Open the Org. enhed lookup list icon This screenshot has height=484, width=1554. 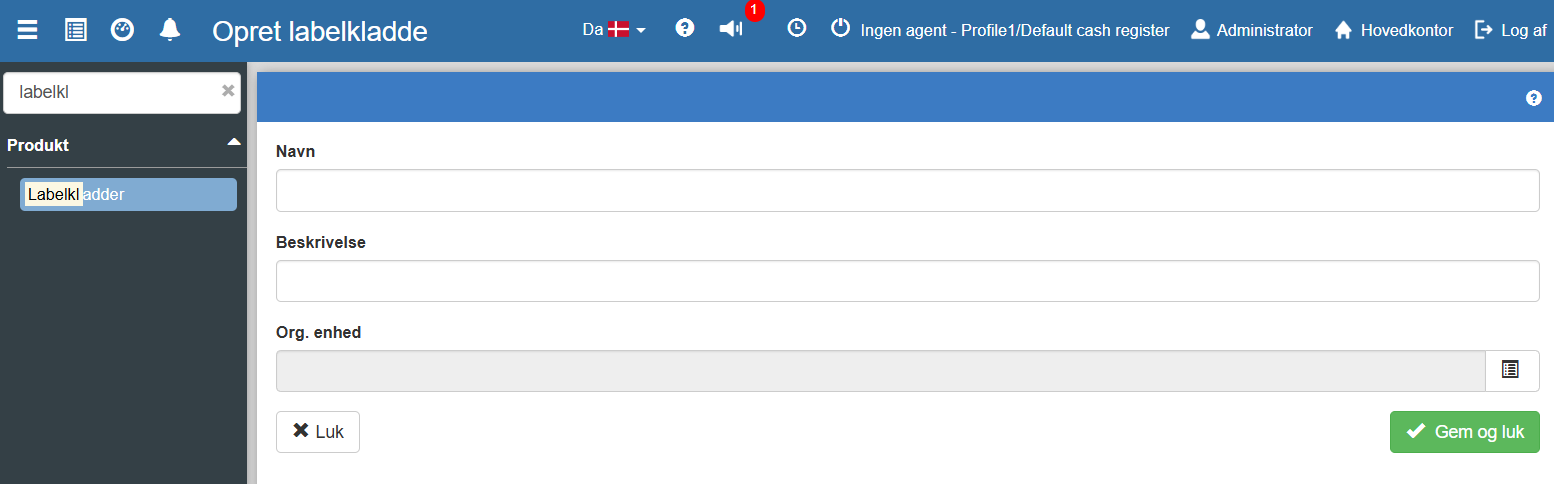click(x=1511, y=370)
